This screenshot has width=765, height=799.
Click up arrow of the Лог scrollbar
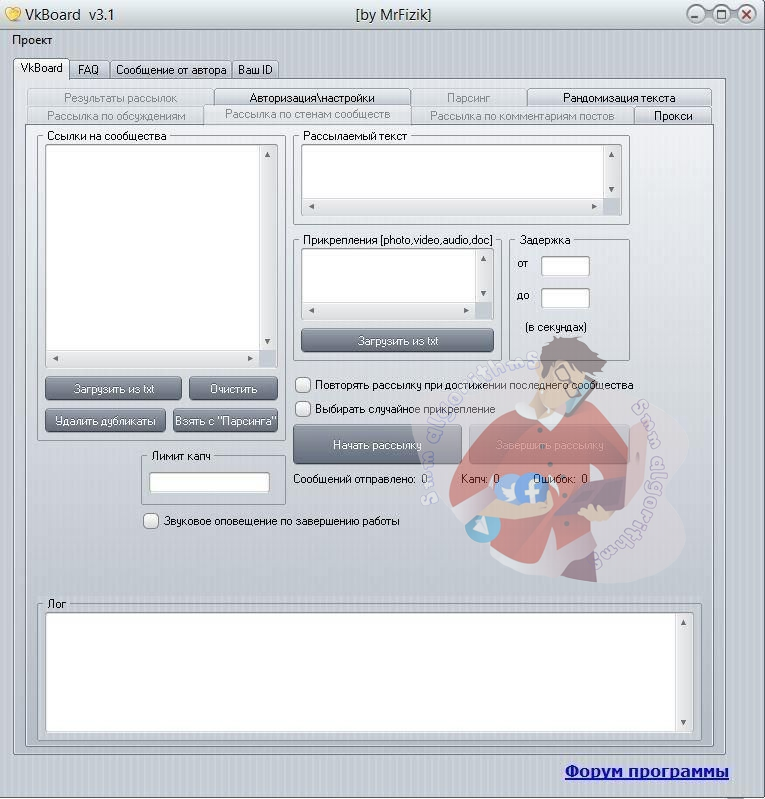click(683, 623)
